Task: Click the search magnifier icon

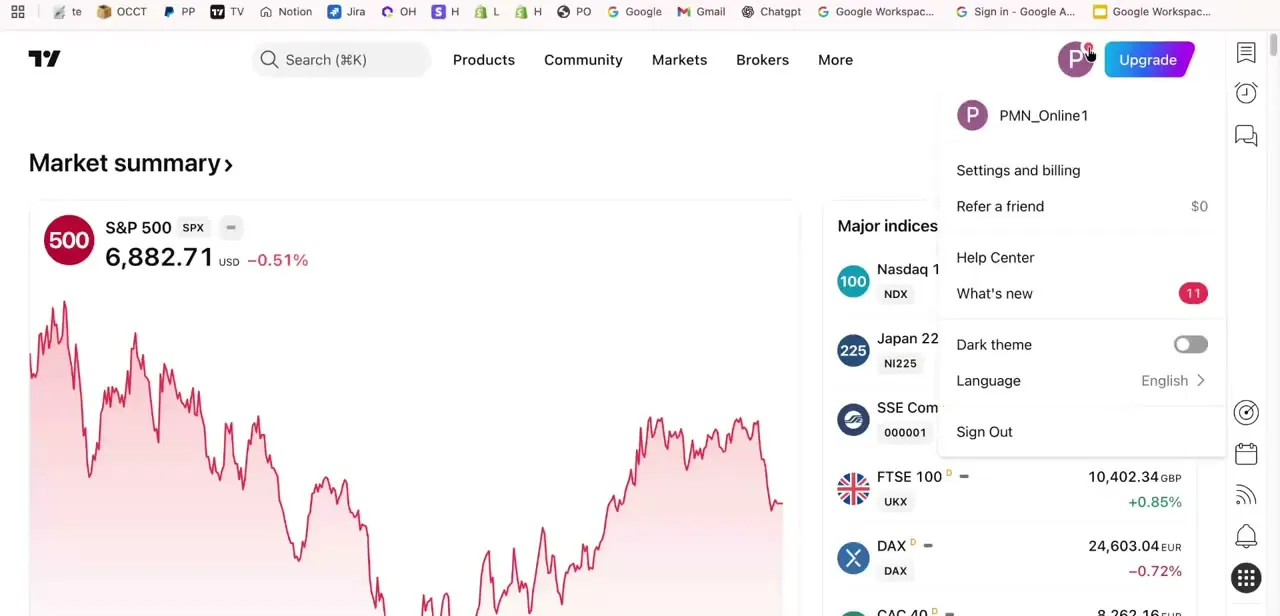Action: [x=269, y=59]
